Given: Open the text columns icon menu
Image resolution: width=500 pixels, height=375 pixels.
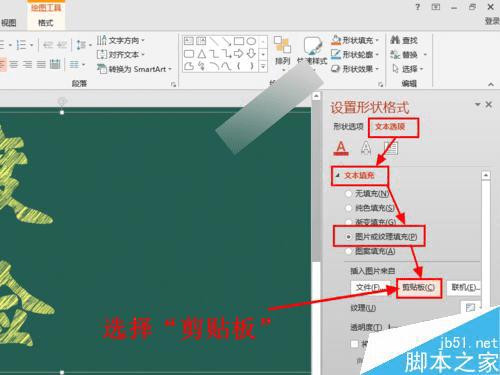Looking at the screenshot, I should point(77,64).
